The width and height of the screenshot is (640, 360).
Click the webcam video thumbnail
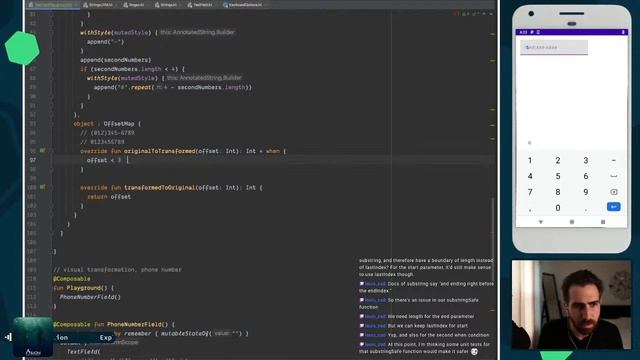coord(571,305)
